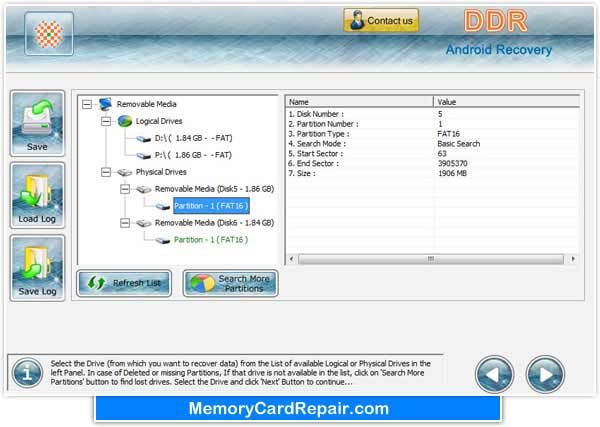Select the End Sector row
The width and height of the screenshot is (600, 427).
coord(432,163)
